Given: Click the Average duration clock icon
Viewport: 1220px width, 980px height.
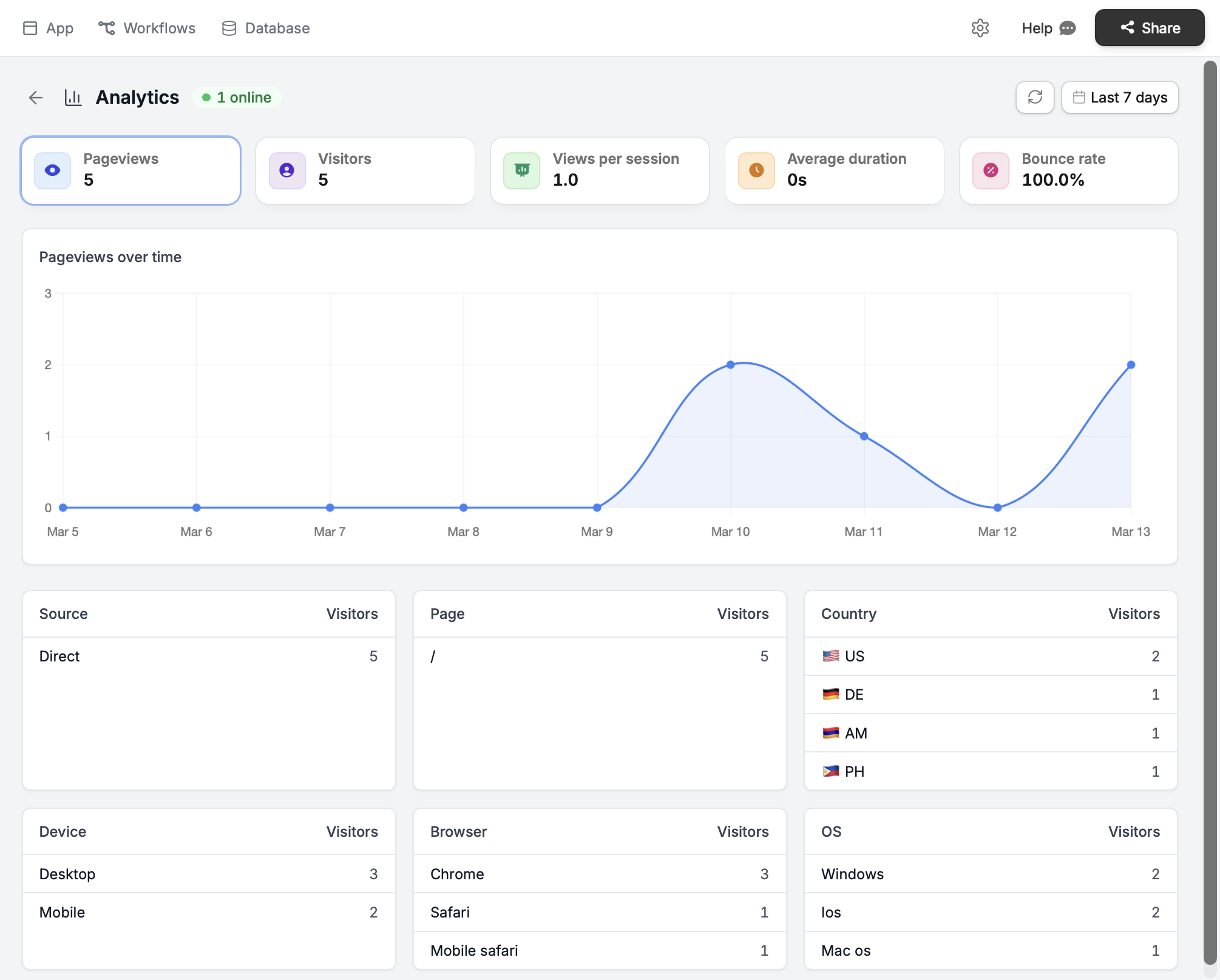Looking at the screenshot, I should [x=756, y=171].
